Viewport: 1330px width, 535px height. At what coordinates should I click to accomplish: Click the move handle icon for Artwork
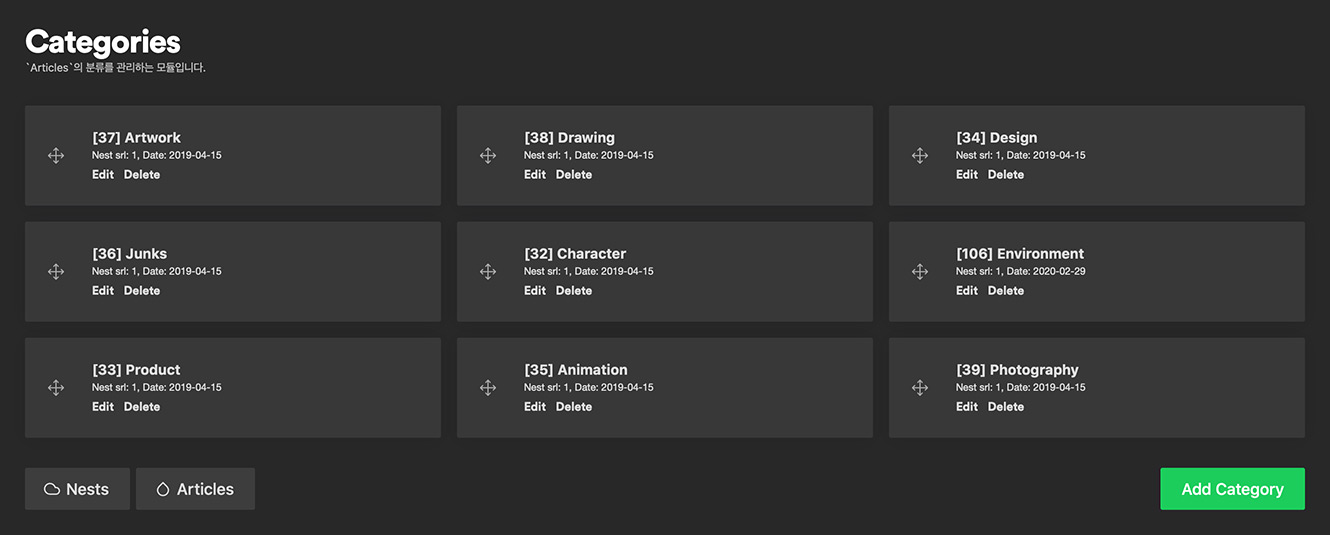pyautogui.click(x=56, y=156)
